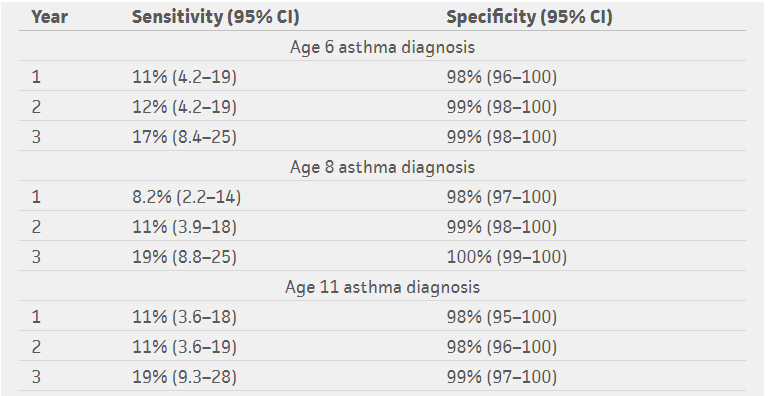The image size is (770, 396).
Task: Click specificity 98% (96–100) under Age 6
Action: tap(502, 77)
